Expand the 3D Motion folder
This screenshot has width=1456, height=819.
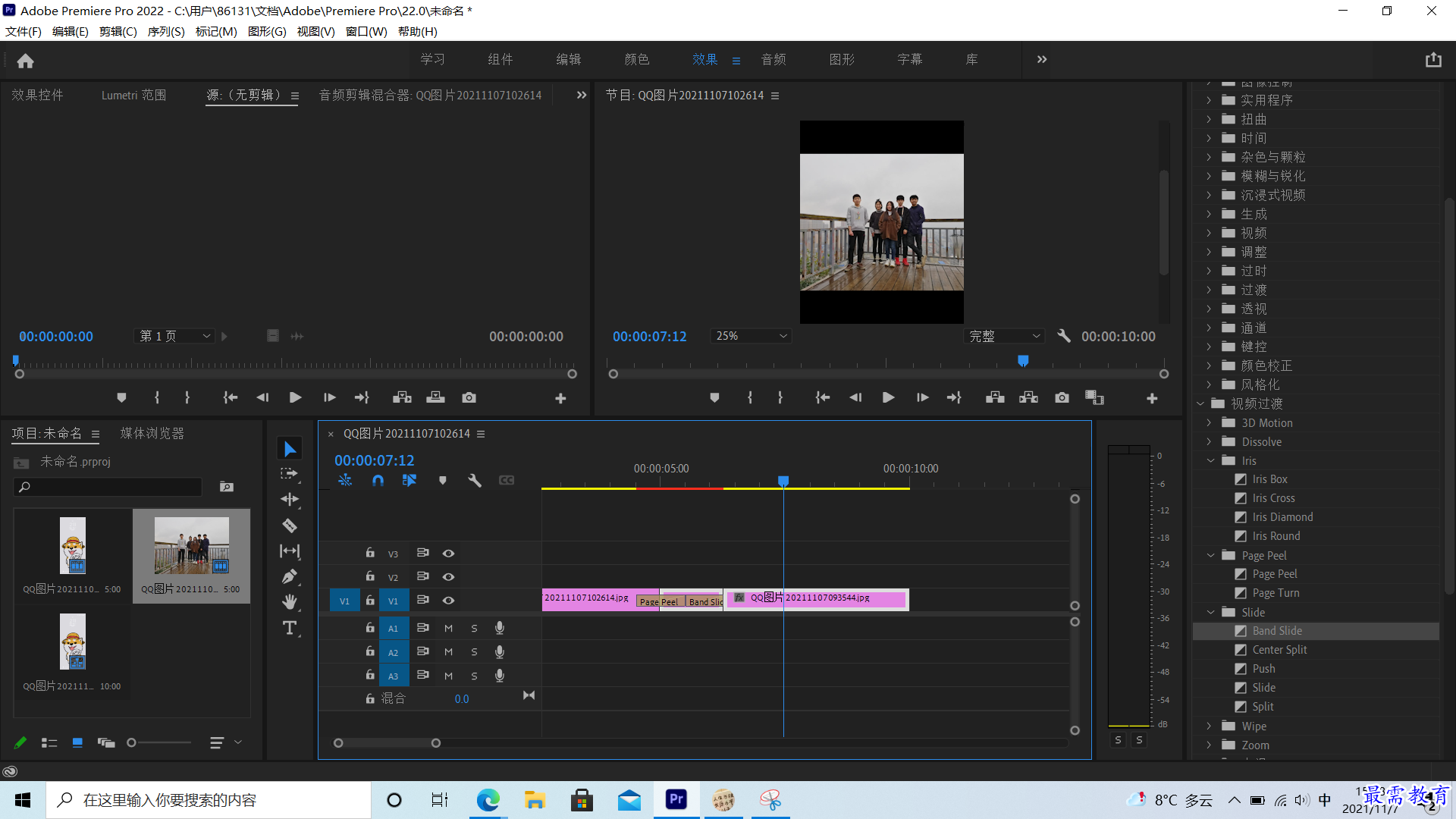(x=1209, y=423)
